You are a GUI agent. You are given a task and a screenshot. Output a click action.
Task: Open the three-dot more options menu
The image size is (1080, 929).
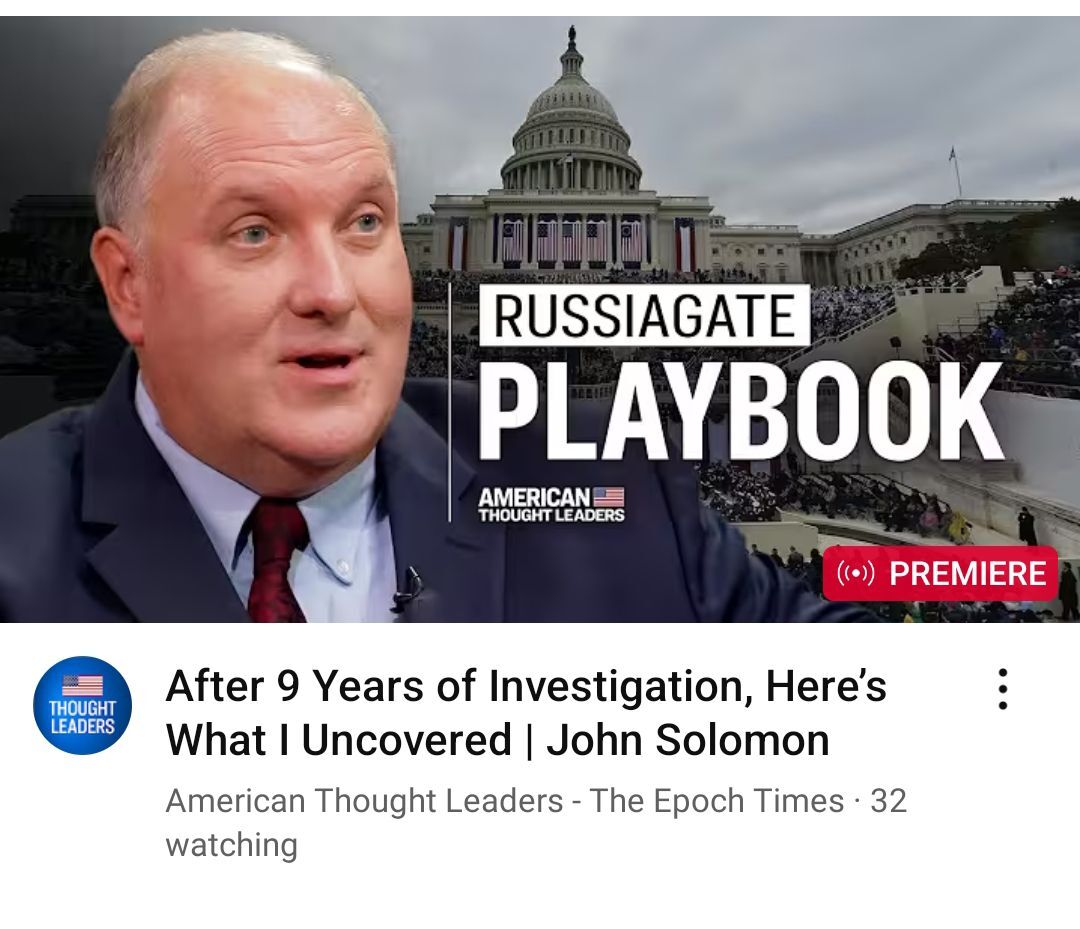coord(1003,688)
